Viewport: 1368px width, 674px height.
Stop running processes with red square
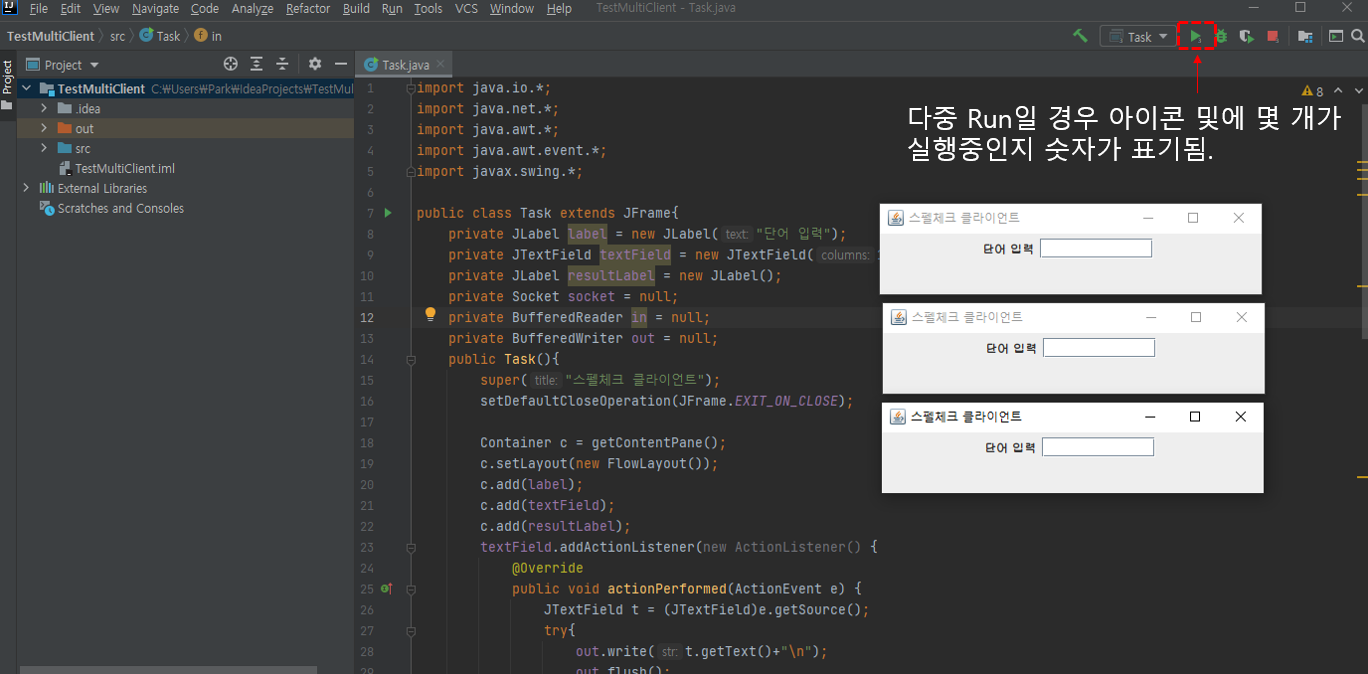click(1273, 36)
